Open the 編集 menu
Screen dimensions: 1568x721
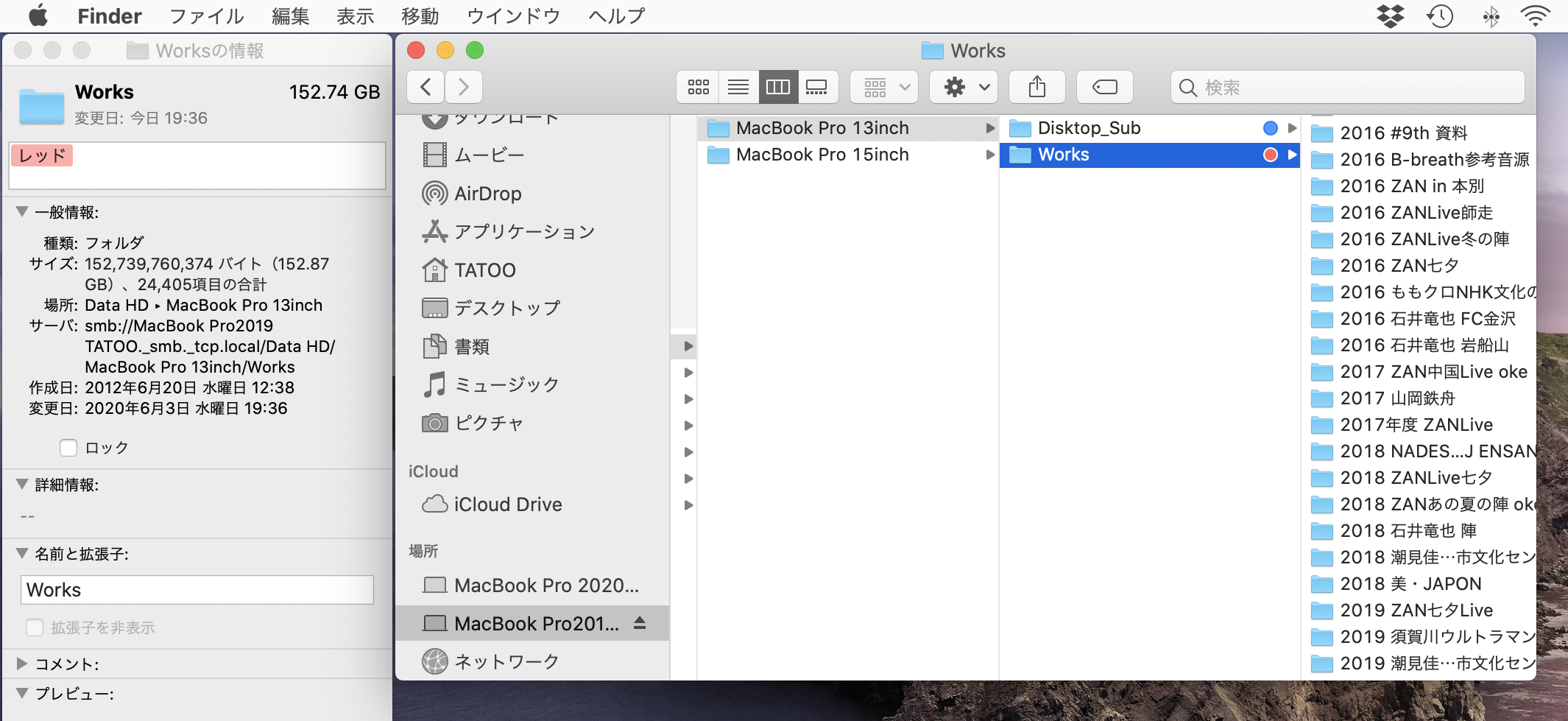click(x=290, y=15)
